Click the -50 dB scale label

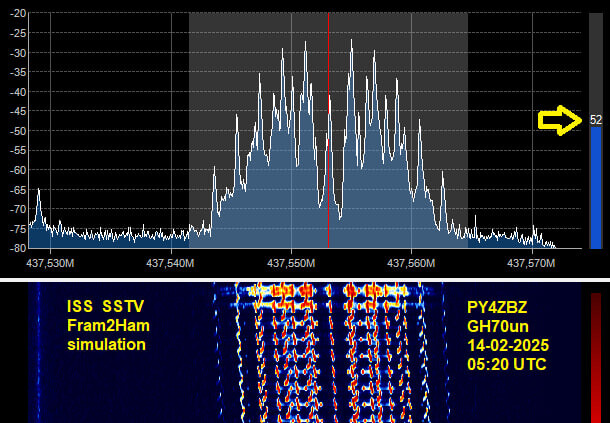[18, 131]
